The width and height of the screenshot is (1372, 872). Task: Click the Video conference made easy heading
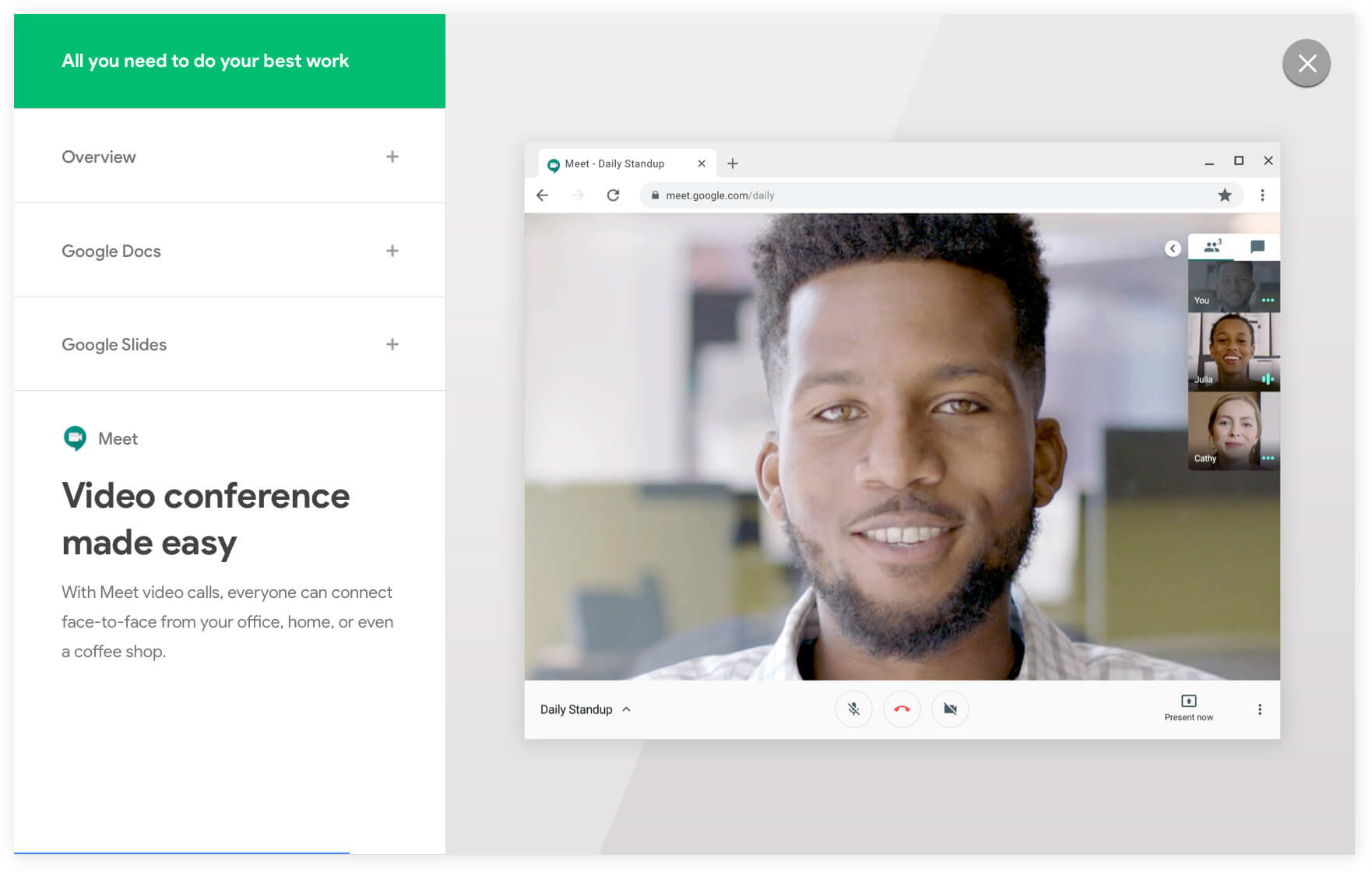[206, 519]
